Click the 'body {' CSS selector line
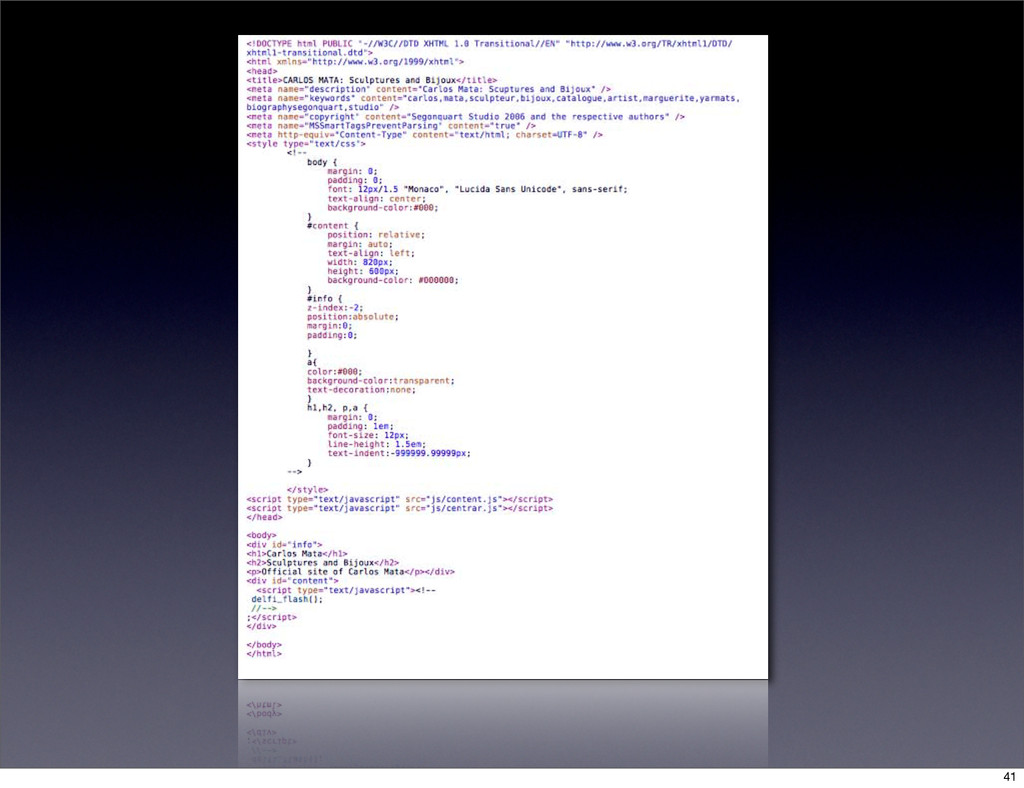Image resolution: width=1024 pixels, height=788 pixels. pyautogui.click(x=322, y=162)
